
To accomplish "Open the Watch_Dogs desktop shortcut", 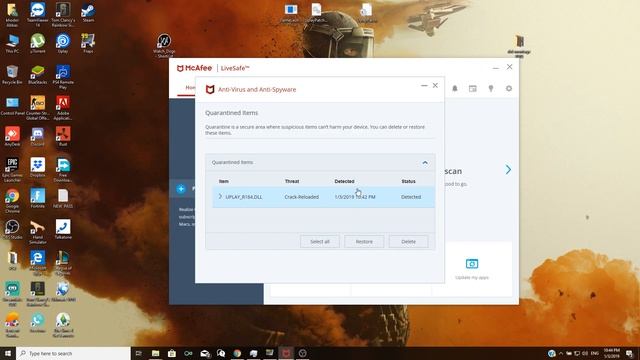I will coord(164,46).
